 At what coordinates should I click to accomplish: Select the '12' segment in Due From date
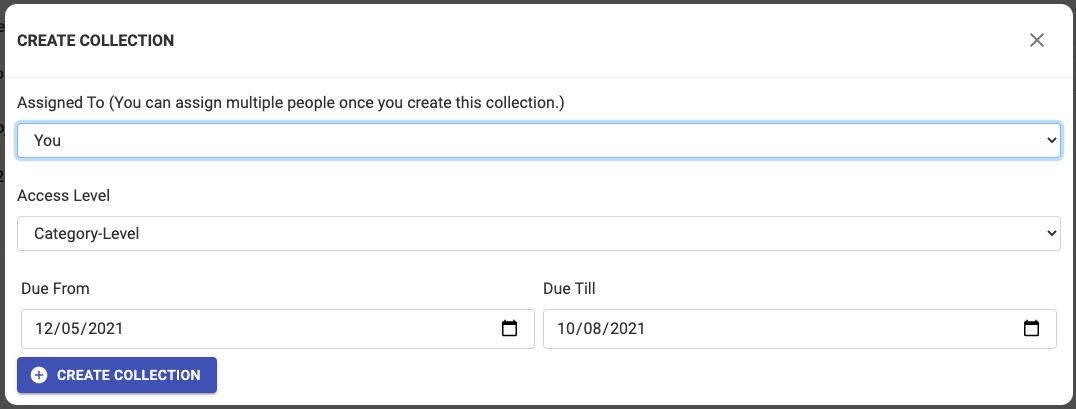44,328
